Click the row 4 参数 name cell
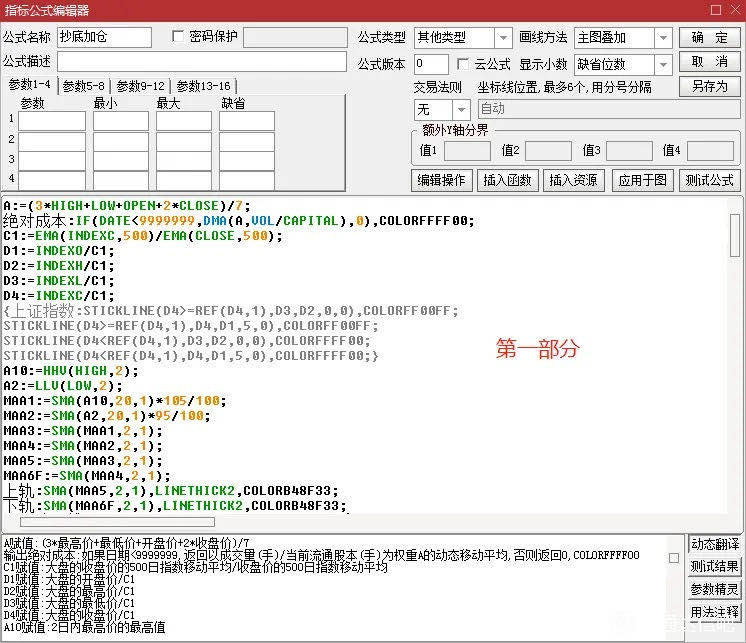746x643 pixels. [52, 181]
